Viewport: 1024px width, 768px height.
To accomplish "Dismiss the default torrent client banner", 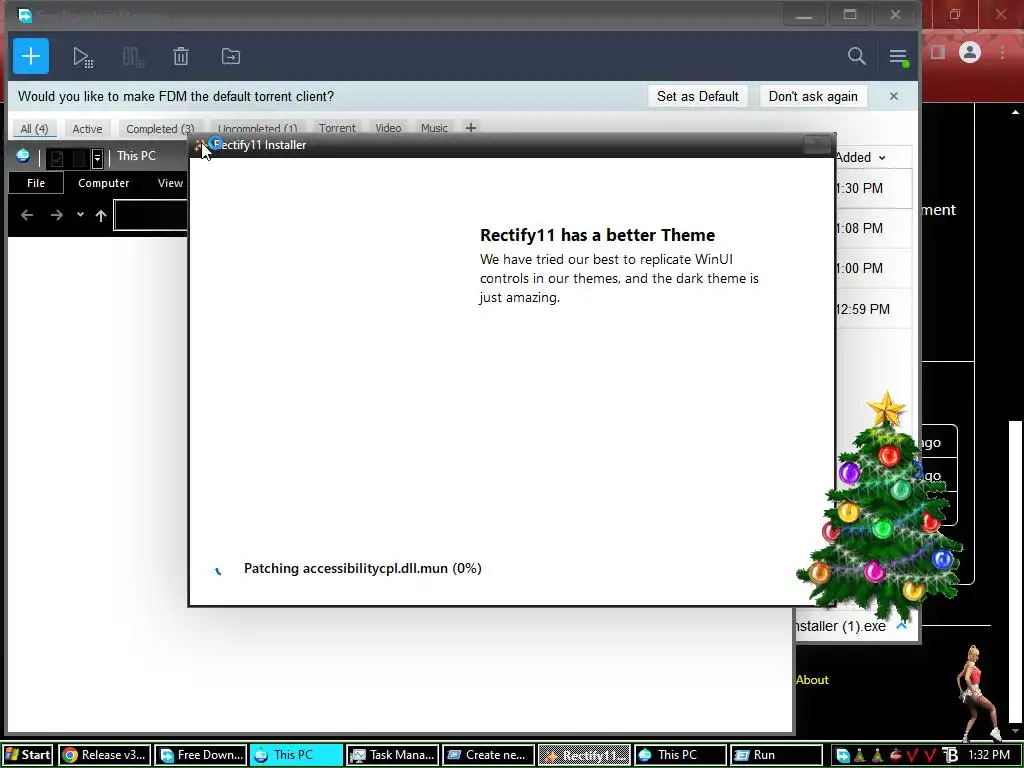I will (893, 96).
